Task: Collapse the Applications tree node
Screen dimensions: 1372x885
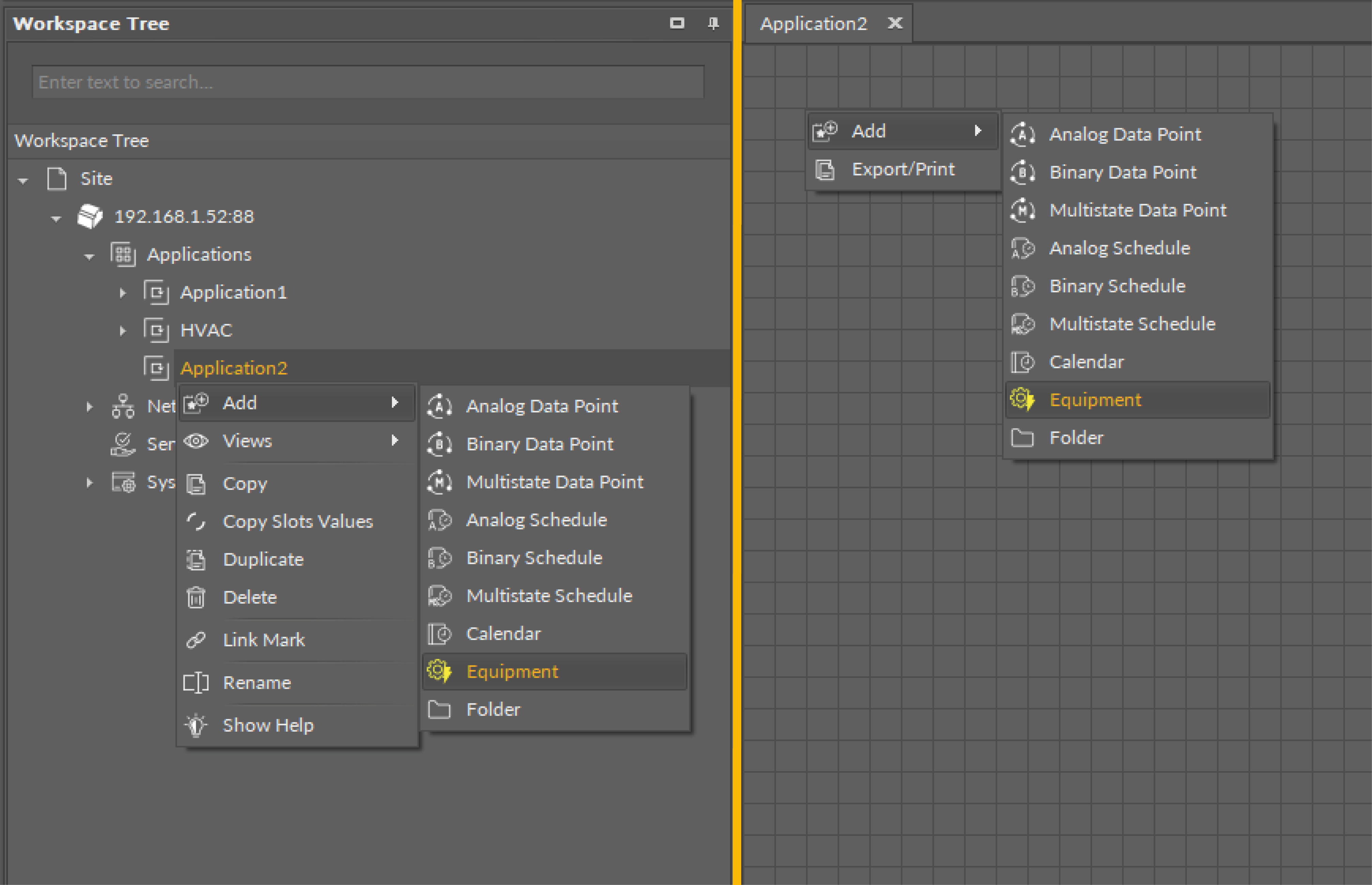Action: [x=89, y=256]
